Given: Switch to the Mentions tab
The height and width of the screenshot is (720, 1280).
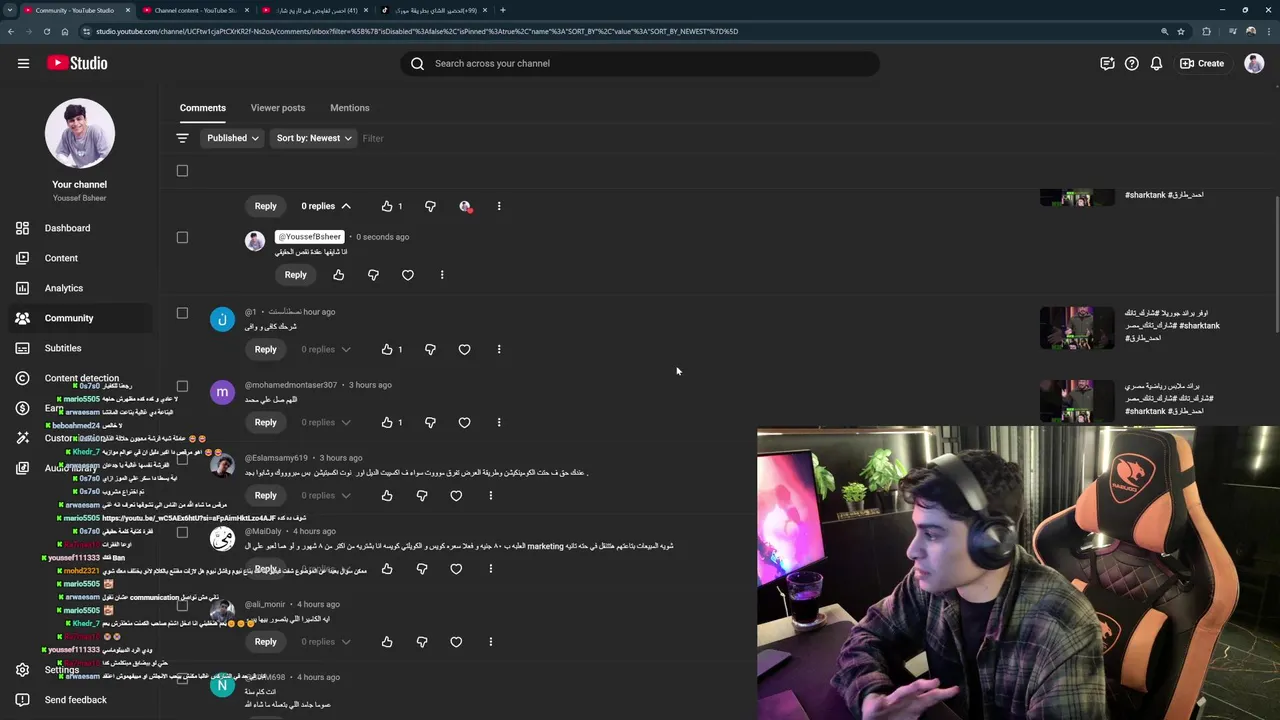Looking at the screenshot, I should [x=350, y=108].
